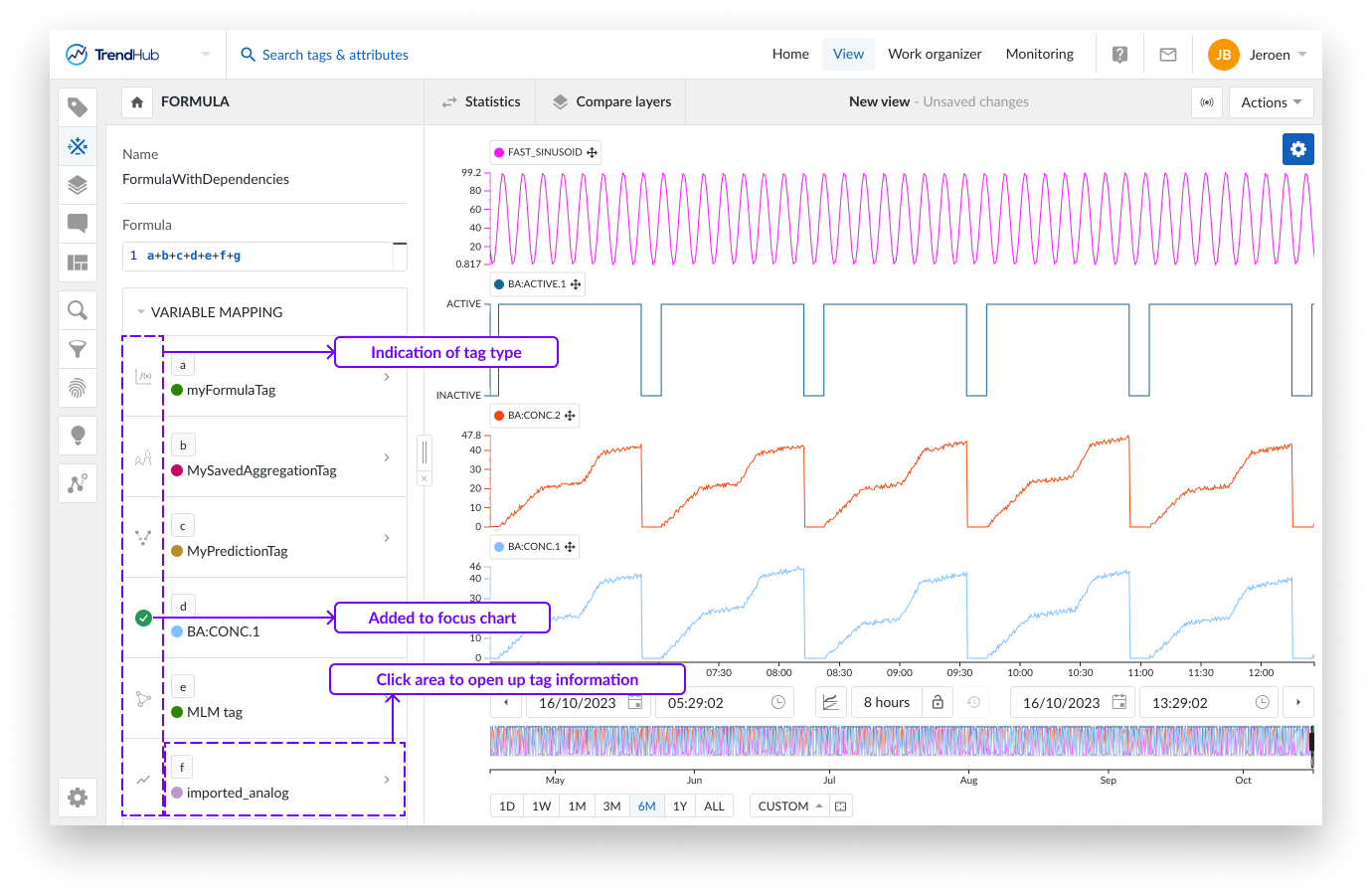The height and width of the screenshot is (895, 1372).
Task: Enable live mode with the broadcast icon
Action: 1207,101
